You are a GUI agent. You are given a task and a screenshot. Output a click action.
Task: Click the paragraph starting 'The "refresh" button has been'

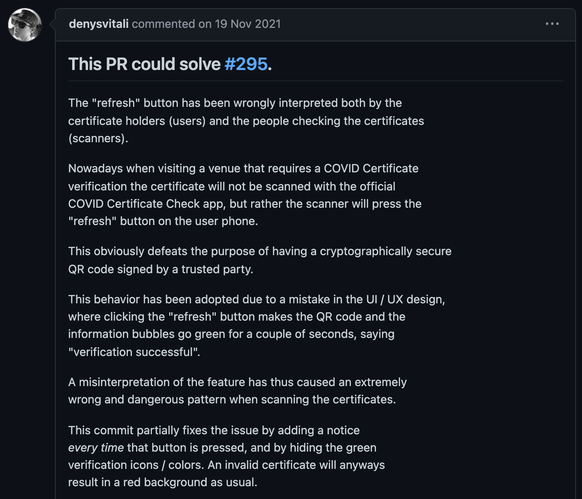[x=246, y=121]
